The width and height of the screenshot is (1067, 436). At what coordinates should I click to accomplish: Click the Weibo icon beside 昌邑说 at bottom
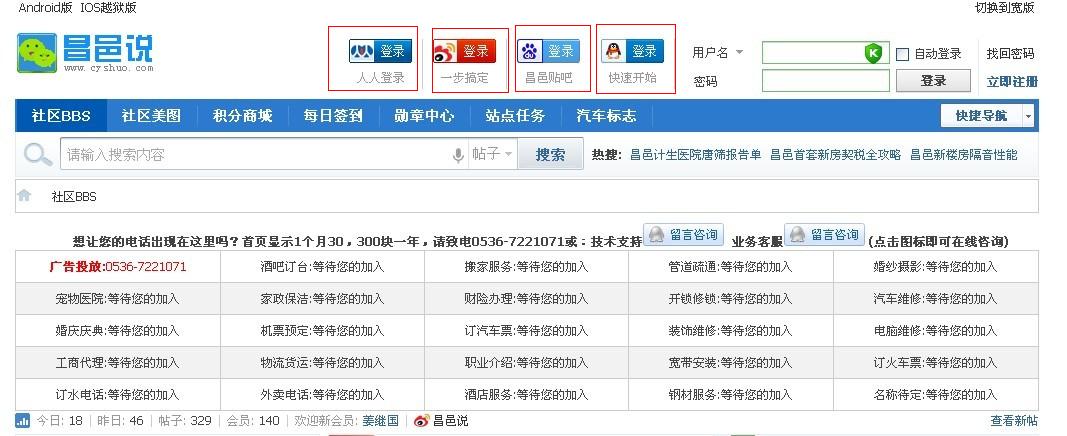(422, 421)
